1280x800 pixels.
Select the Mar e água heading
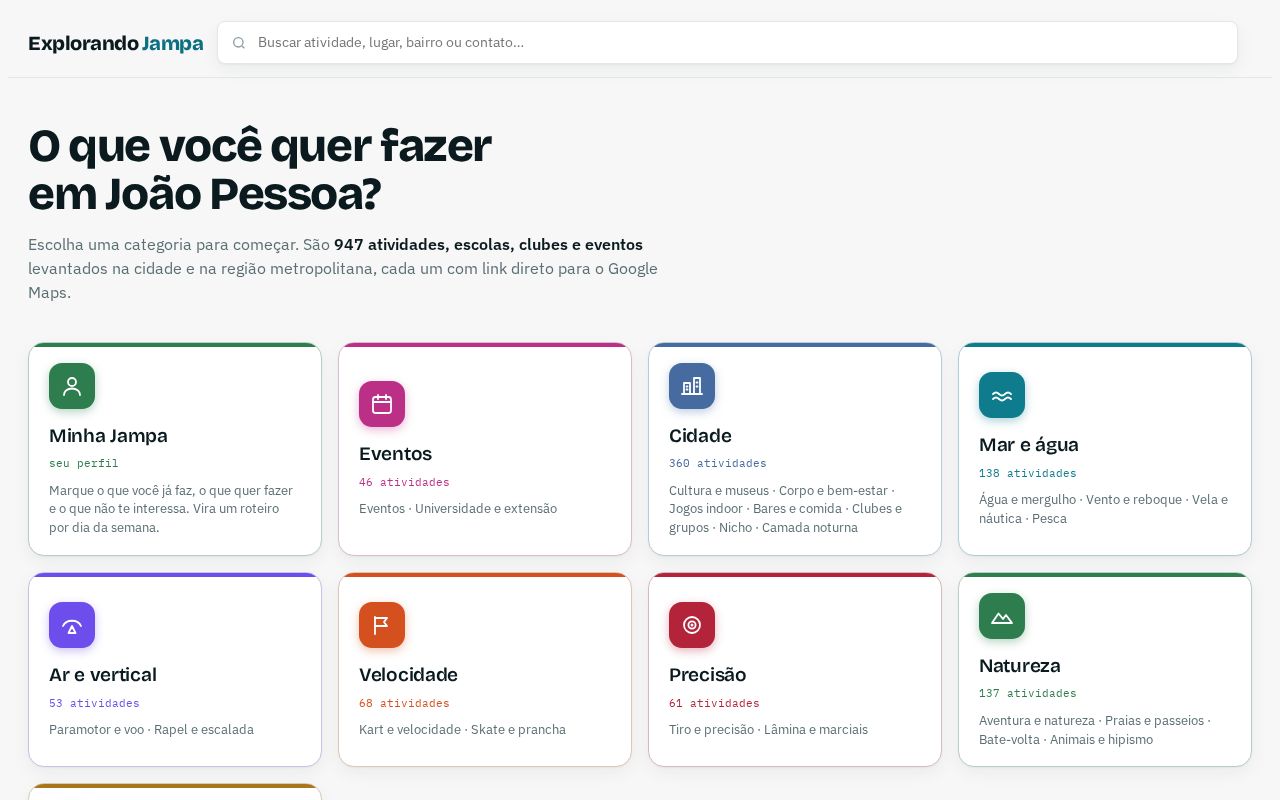(1029, 445)
